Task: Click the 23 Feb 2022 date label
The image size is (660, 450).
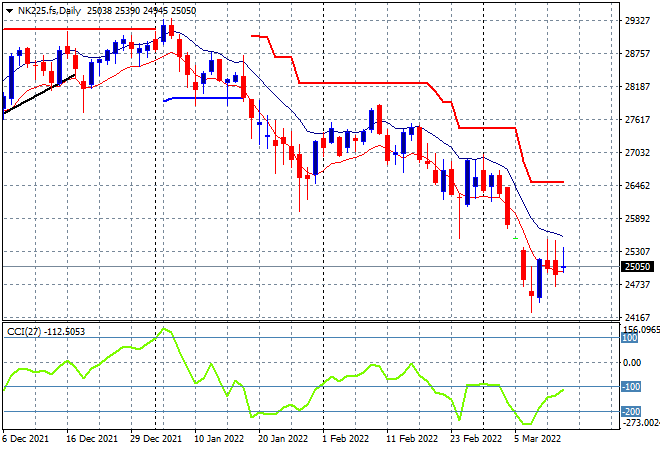Action: click(x=476, y=439)
